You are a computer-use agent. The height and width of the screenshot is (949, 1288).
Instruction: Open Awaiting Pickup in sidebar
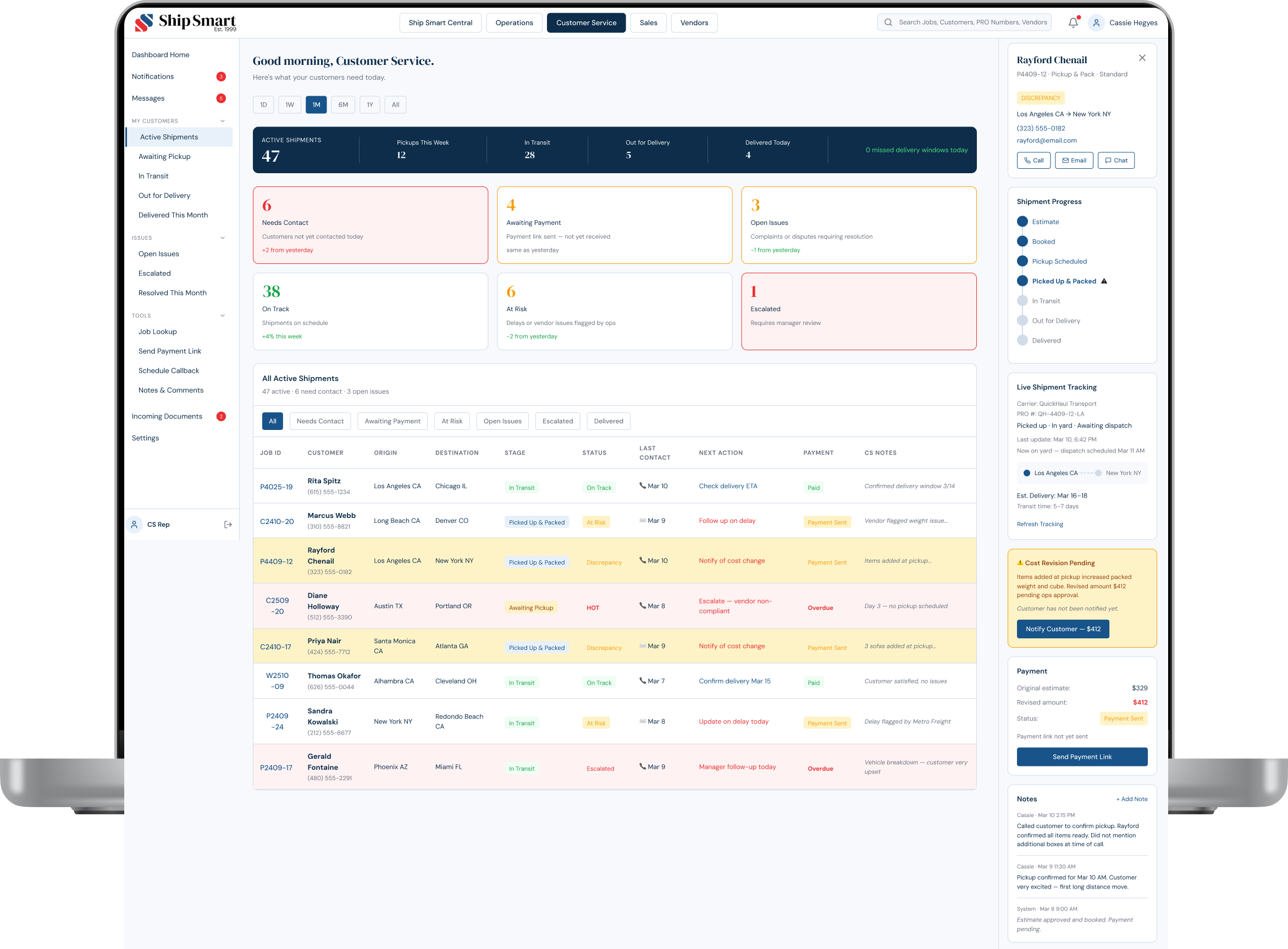[164, 156]
